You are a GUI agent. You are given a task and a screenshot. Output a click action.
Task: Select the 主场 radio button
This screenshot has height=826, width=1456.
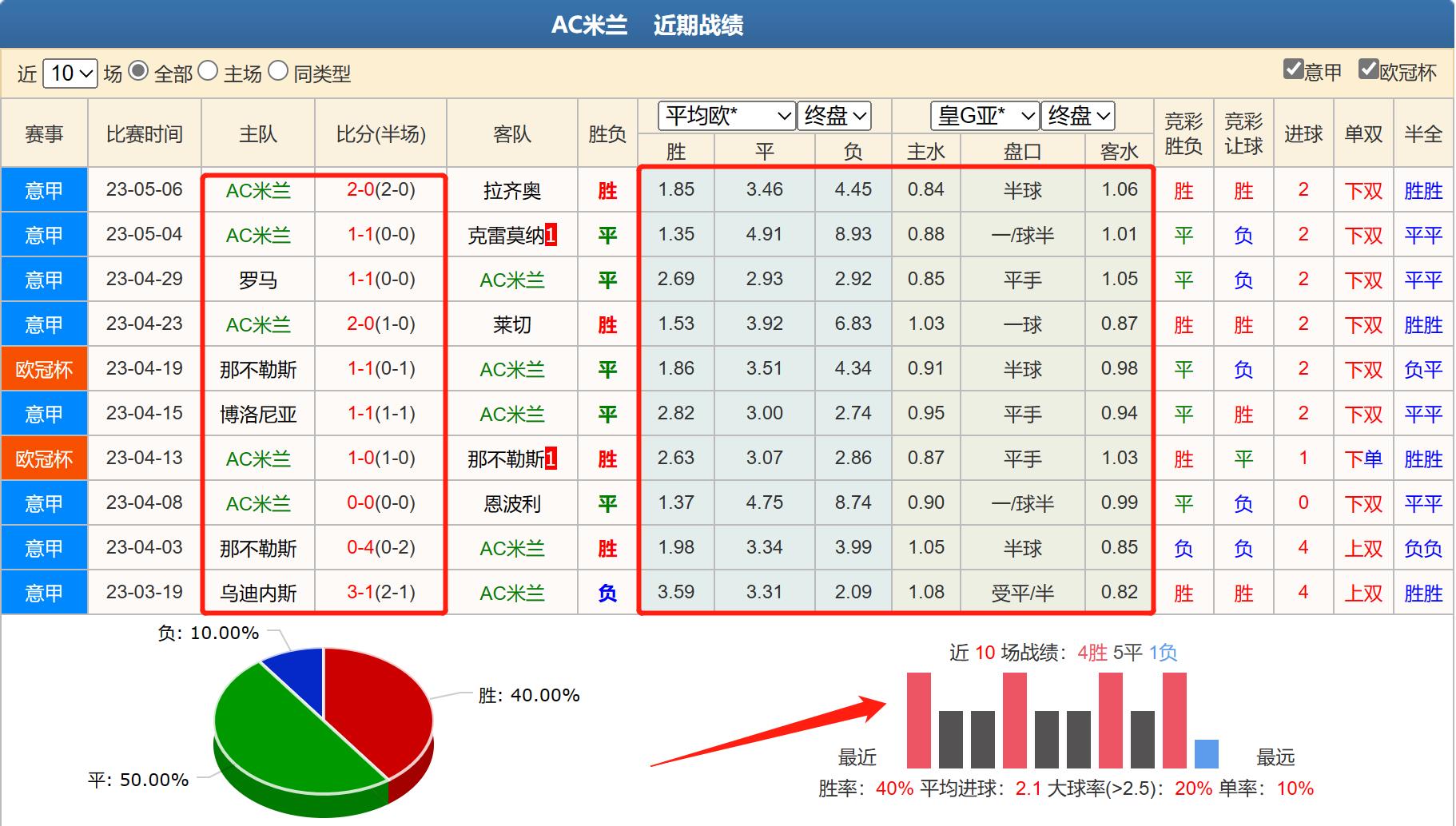(208, 72)
